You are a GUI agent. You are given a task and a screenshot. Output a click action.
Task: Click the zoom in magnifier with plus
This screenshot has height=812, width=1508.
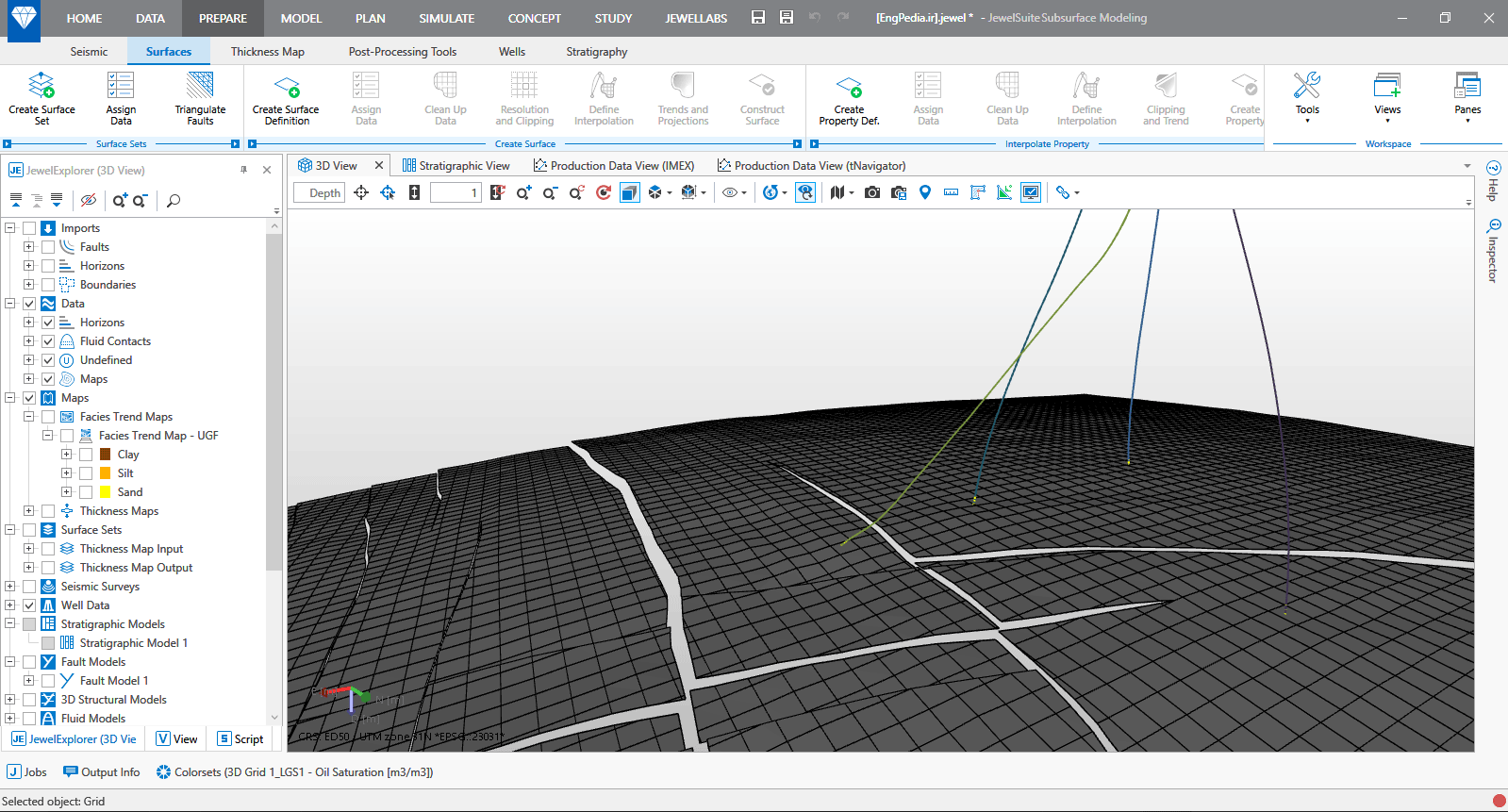click(x=523, y=192)
